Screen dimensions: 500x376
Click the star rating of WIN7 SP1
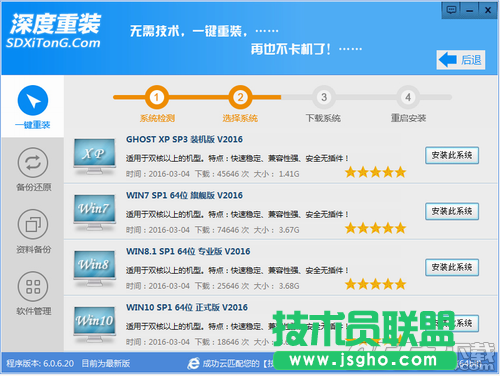pyautogui.click(x=376, y=228)
